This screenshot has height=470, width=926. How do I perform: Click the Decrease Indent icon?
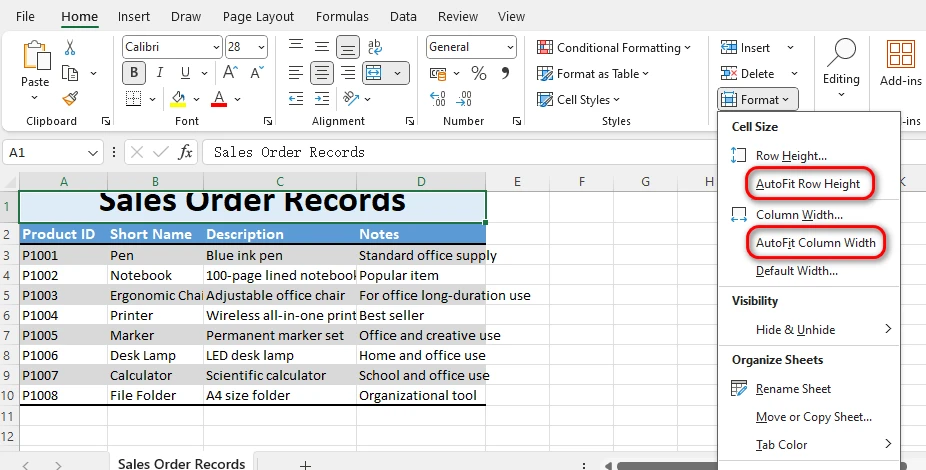(296, 99)
